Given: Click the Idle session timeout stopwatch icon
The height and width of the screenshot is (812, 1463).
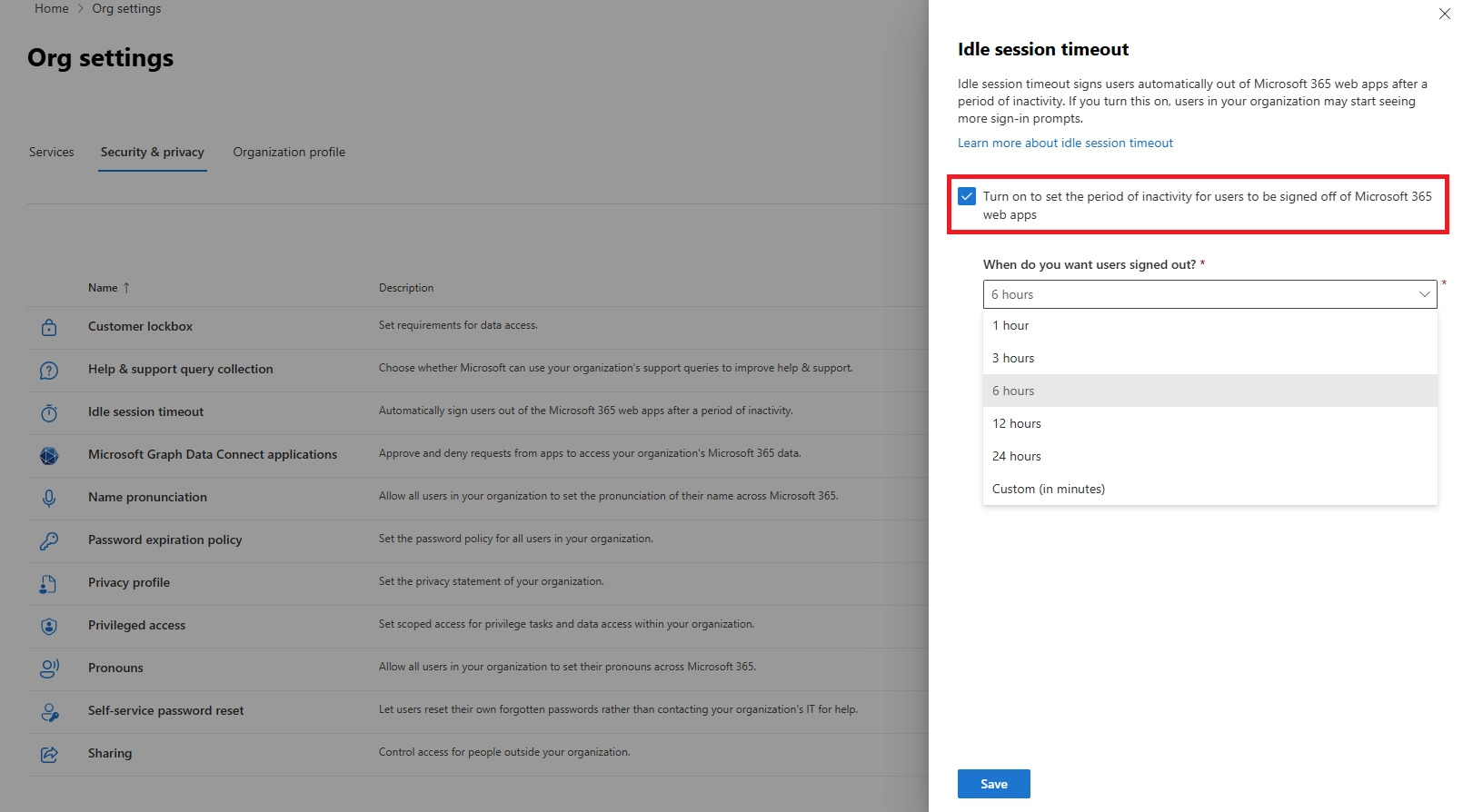Looking at the screenshot, I should pos(49,412).
